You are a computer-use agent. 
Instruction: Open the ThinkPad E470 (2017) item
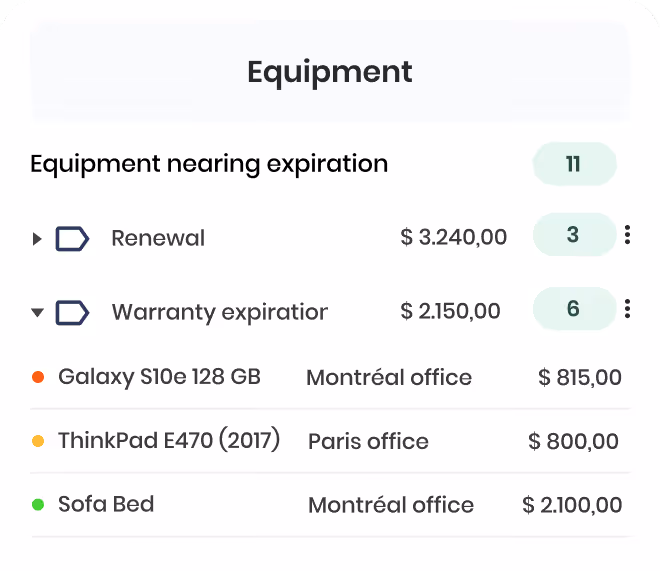coord(169,440)
